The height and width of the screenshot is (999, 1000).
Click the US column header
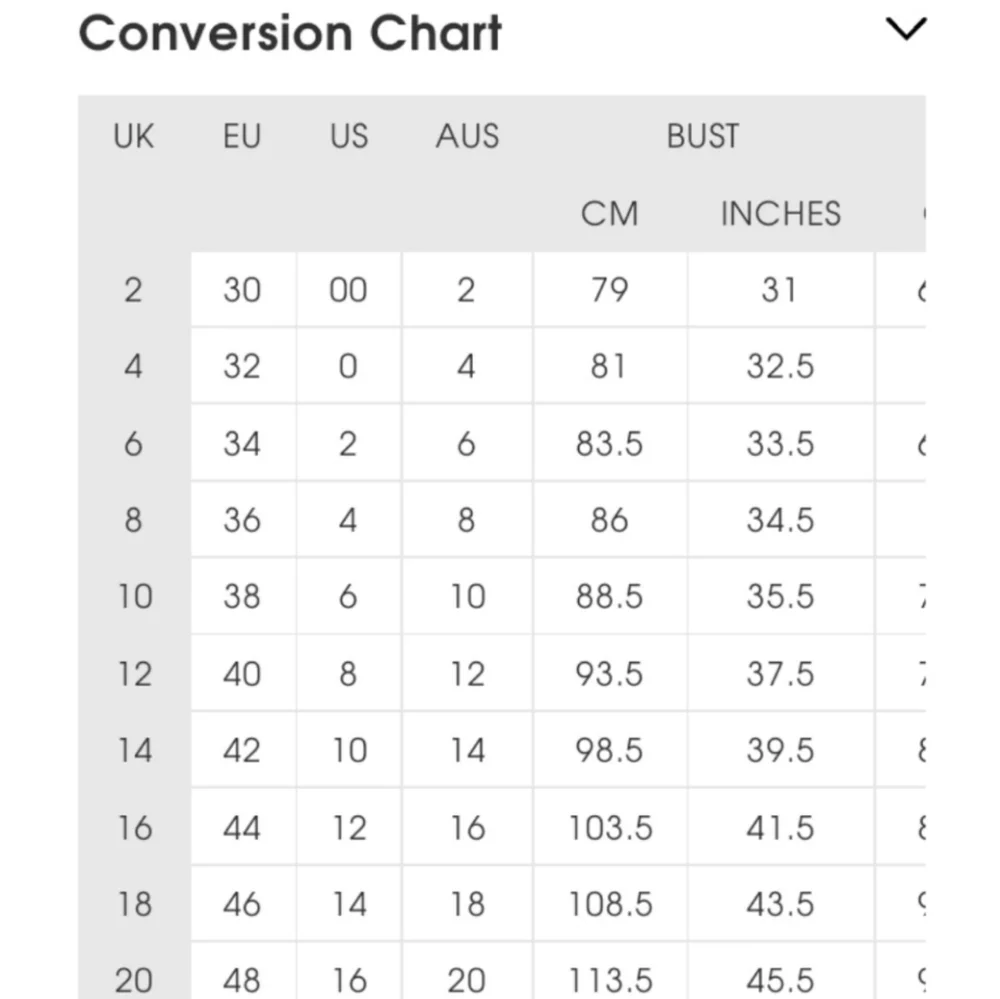[x=349, y=136]
